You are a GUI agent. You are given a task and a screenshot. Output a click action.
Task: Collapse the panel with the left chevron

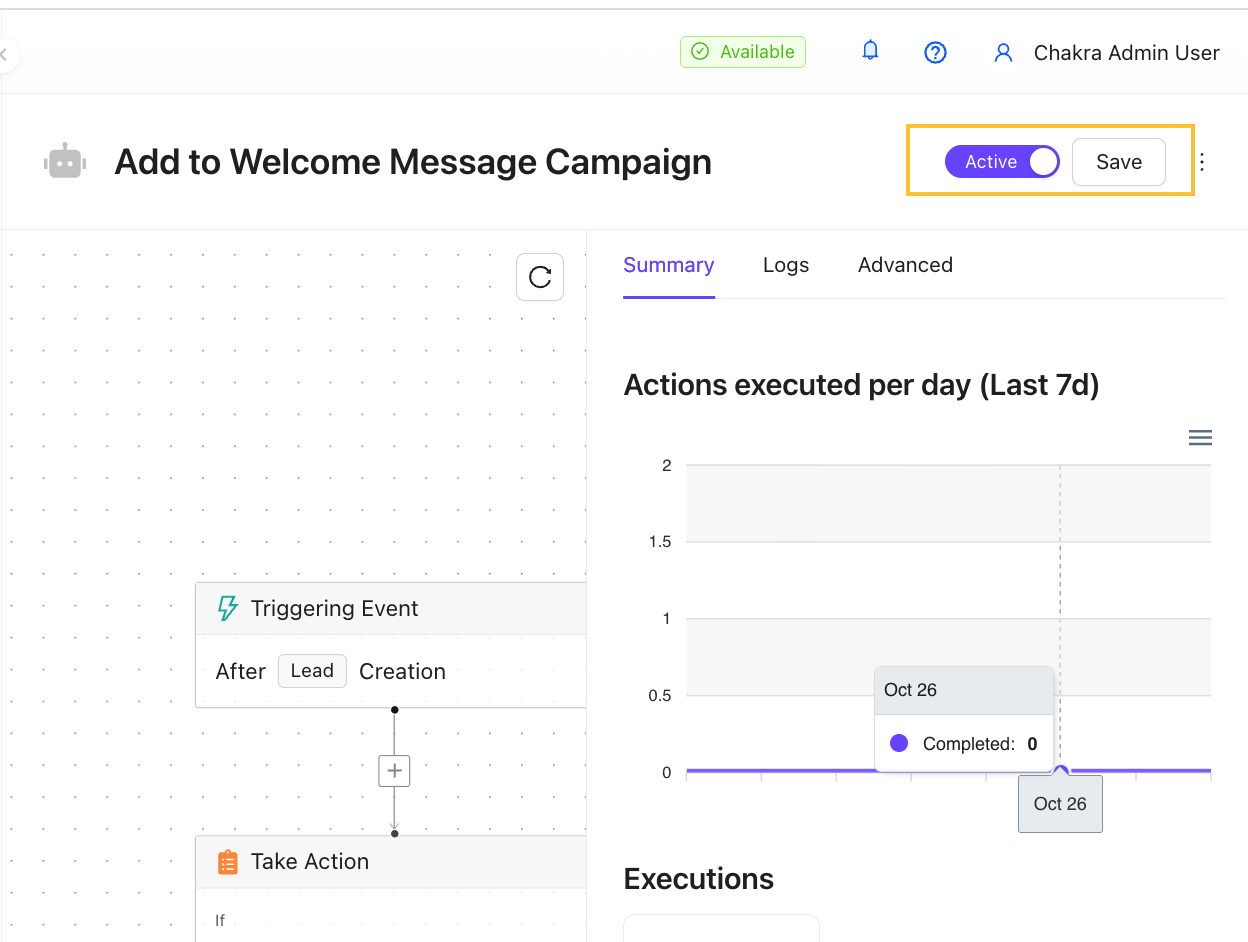coord(5,54)
